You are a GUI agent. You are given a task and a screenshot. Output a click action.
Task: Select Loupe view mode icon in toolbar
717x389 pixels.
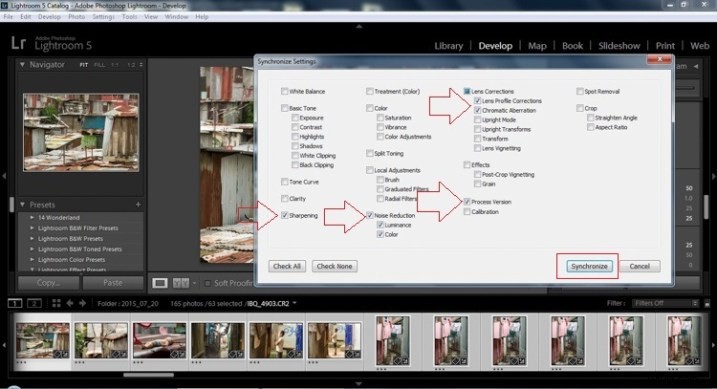(x=160, y=283)
